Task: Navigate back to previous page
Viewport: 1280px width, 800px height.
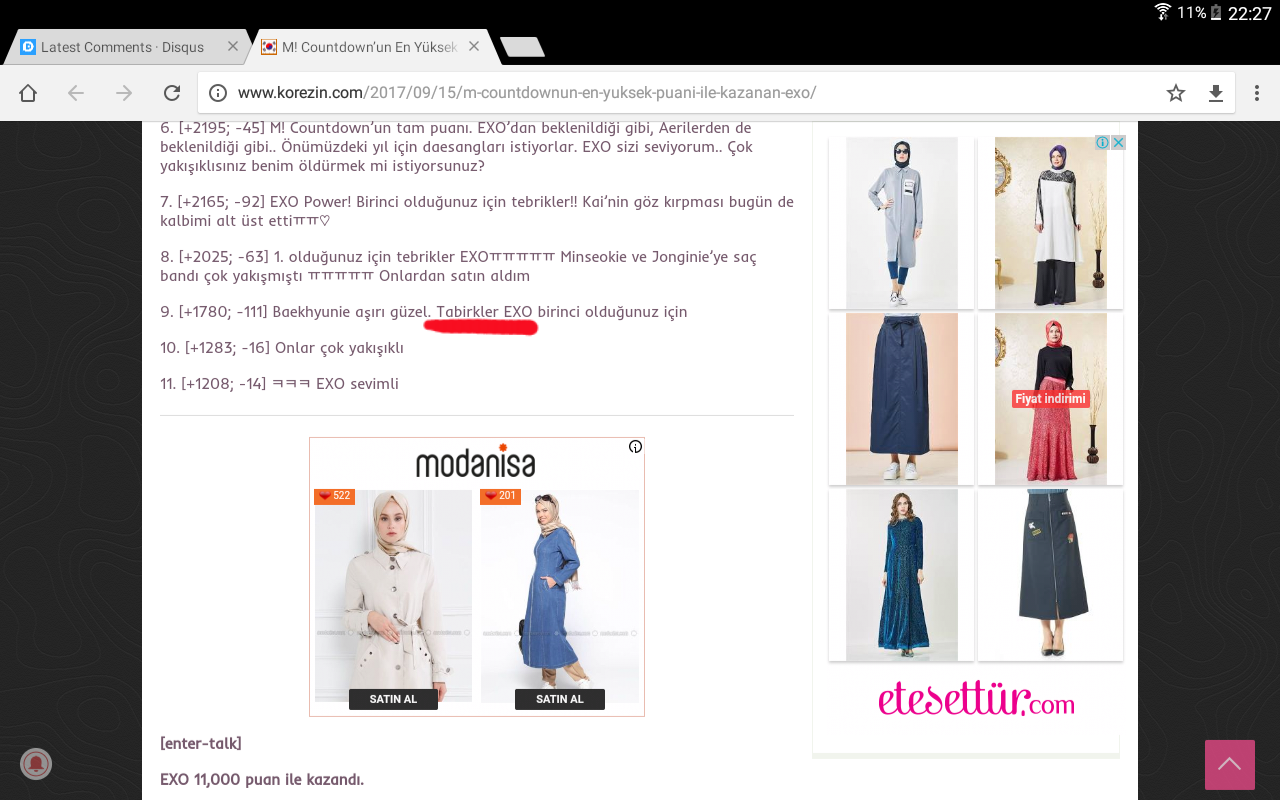Action: 76,93
